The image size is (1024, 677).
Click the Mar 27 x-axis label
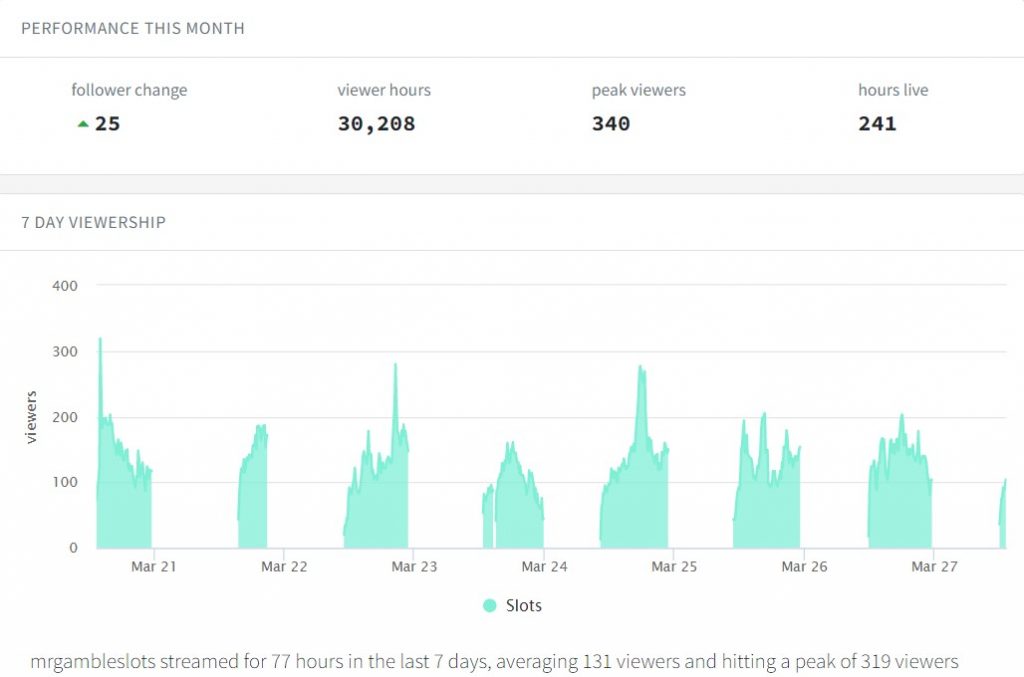(935, 567)
